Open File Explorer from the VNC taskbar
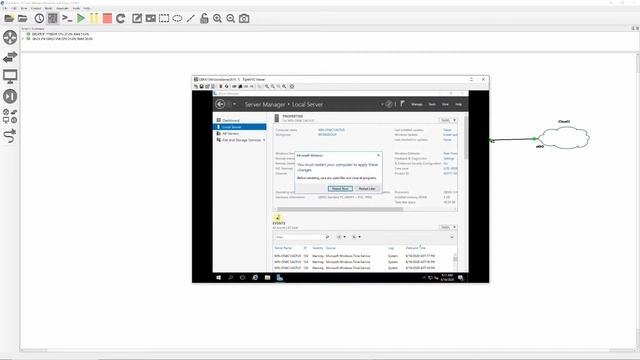640x360 pixels. pos(267,278)
